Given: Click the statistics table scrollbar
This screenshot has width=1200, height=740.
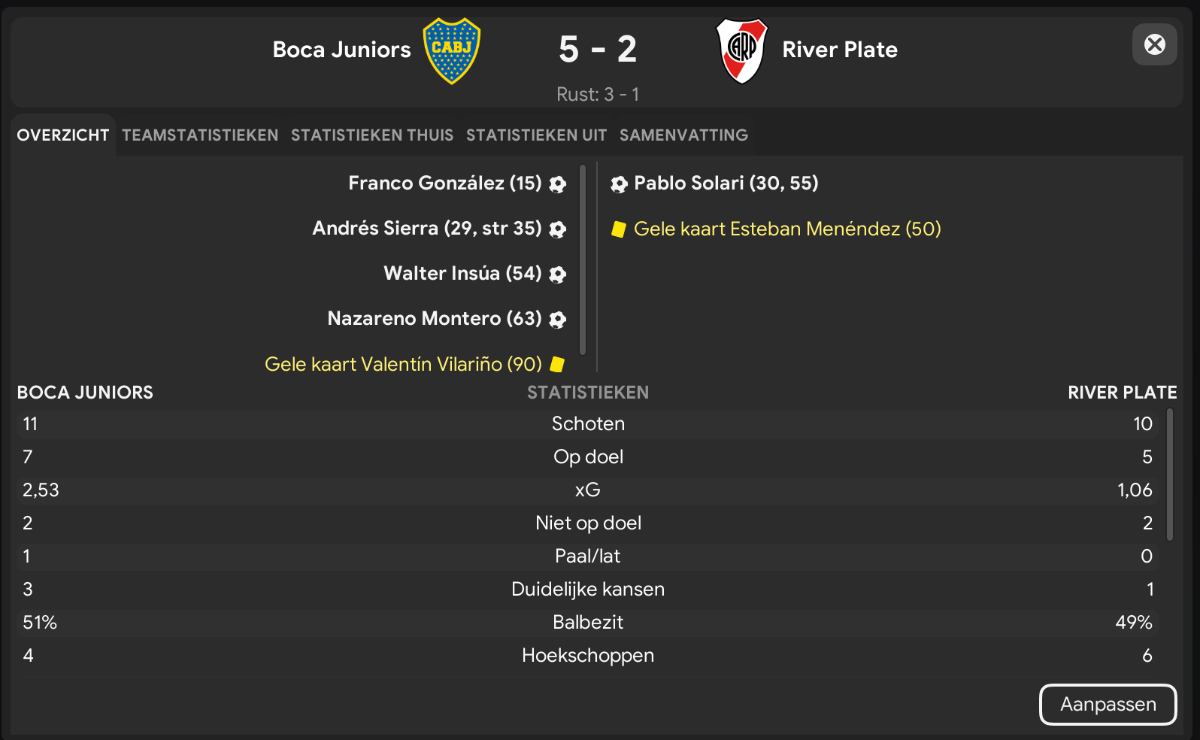Looking at the screenshot, I should tap(1170, 475).
